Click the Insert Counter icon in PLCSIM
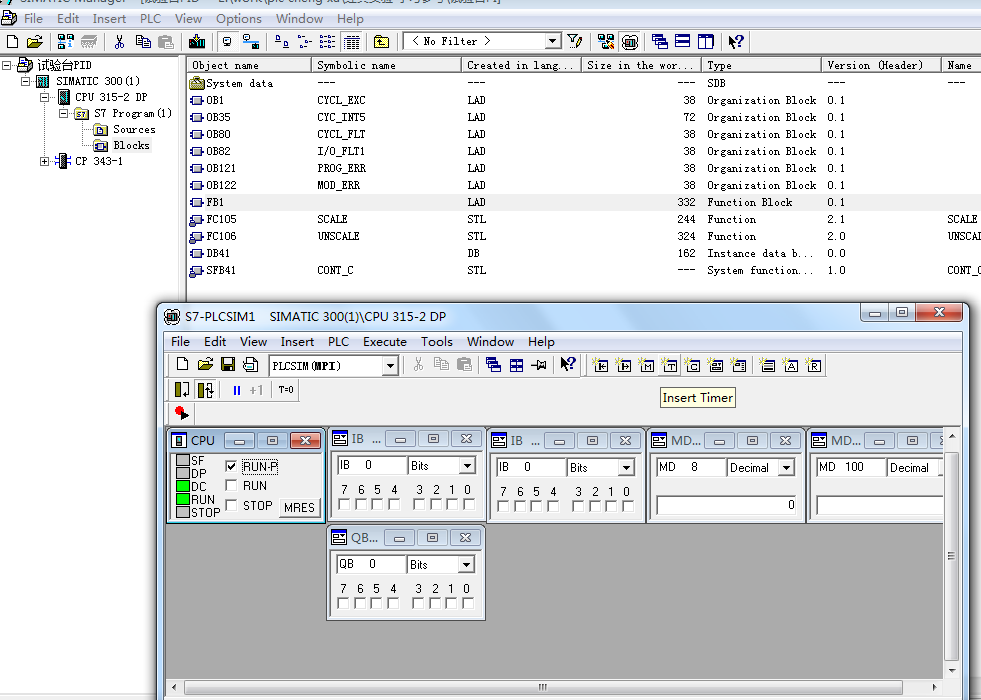981x700 pixels. click(x=692, y=365)
